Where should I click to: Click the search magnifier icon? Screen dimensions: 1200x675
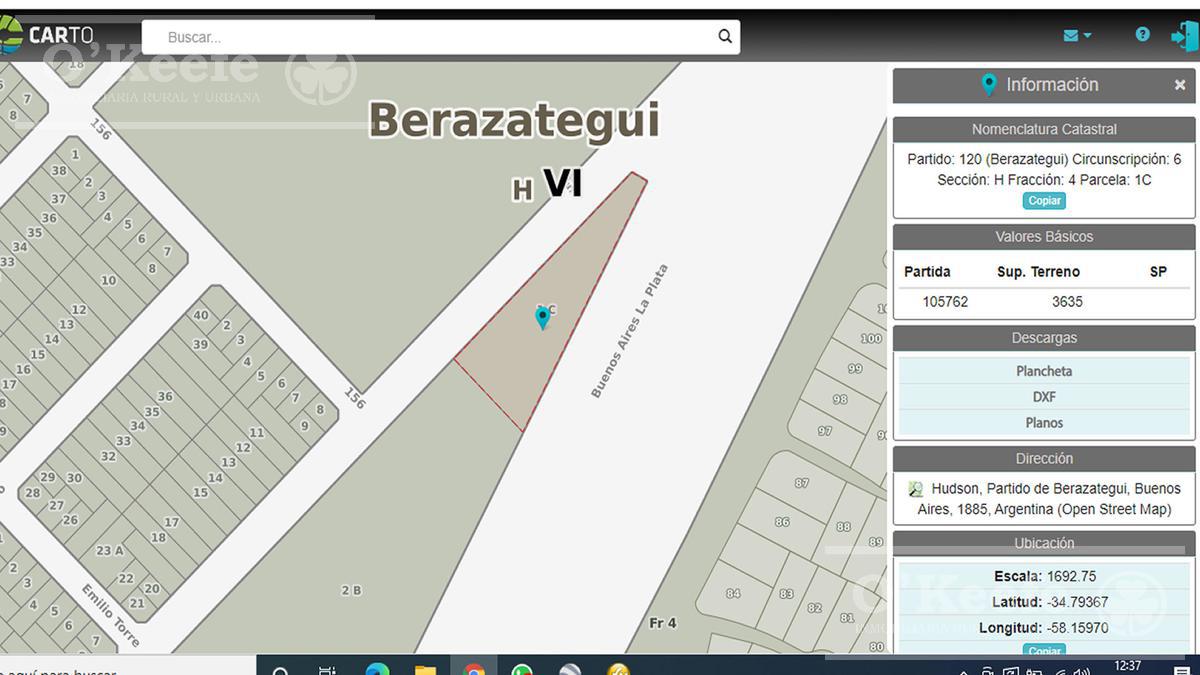(725, 37)
